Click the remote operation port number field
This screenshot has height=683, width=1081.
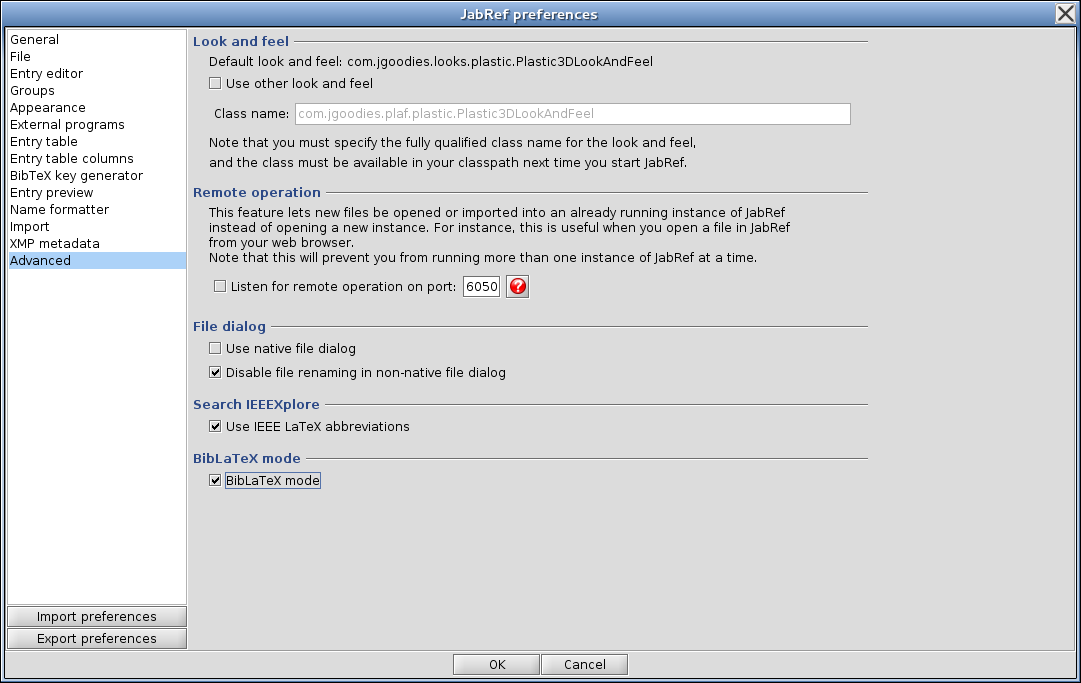481,287
